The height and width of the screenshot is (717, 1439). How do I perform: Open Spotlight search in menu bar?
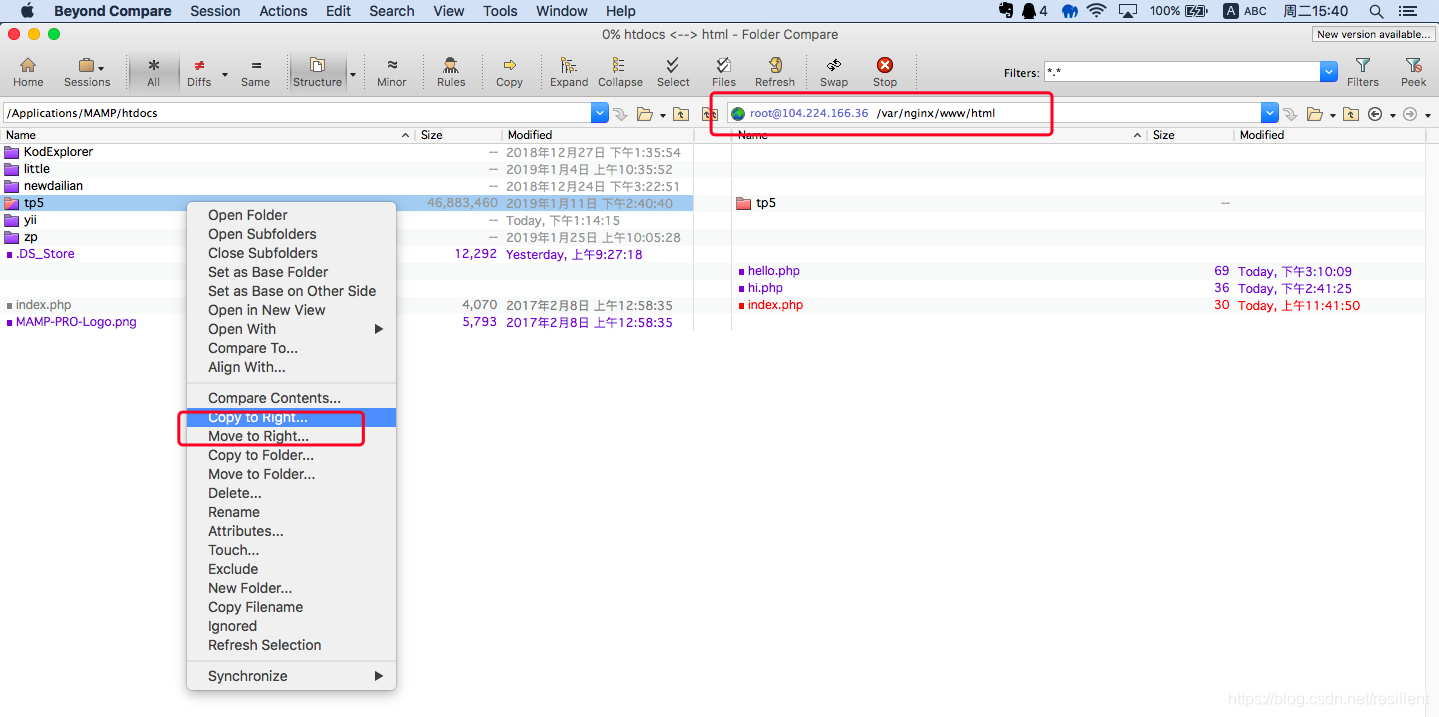click(x=1376, y=11)
